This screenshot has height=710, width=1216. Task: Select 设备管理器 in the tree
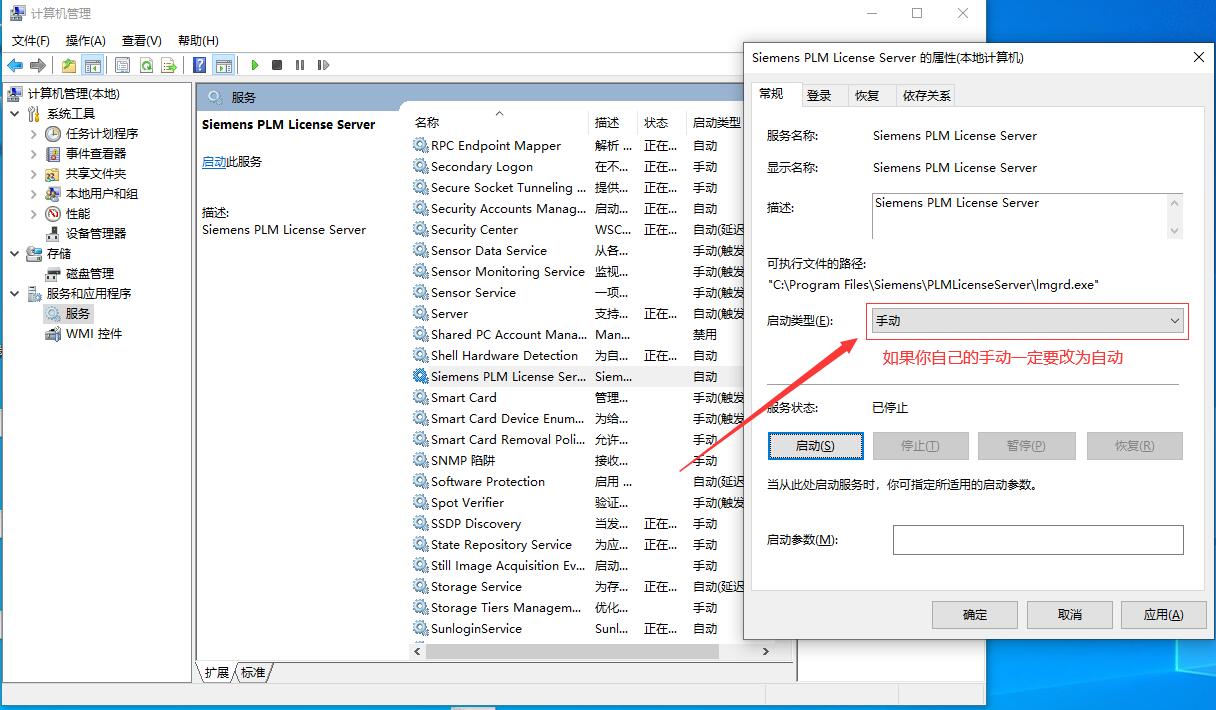pyautogui.click(x=96, y=234)
